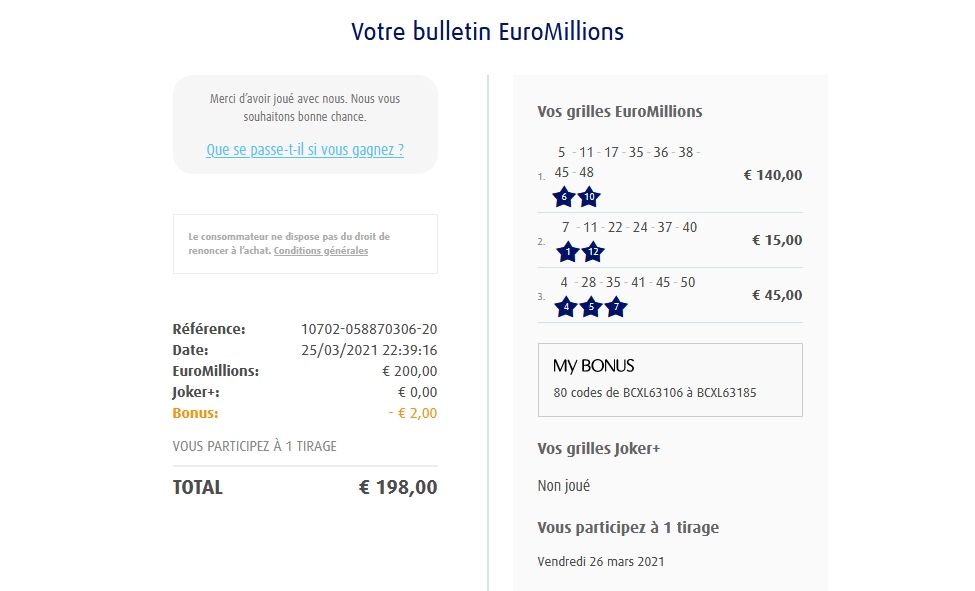The image size is (975, 591).
Task: Click the reference number 10702-058870306-20
Action: 369,329
